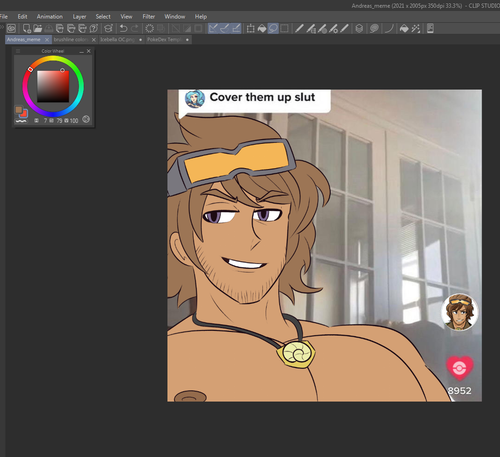Click the first plain pen icon
The height and width of the screenshot is (457, 500).
point(299,29)
